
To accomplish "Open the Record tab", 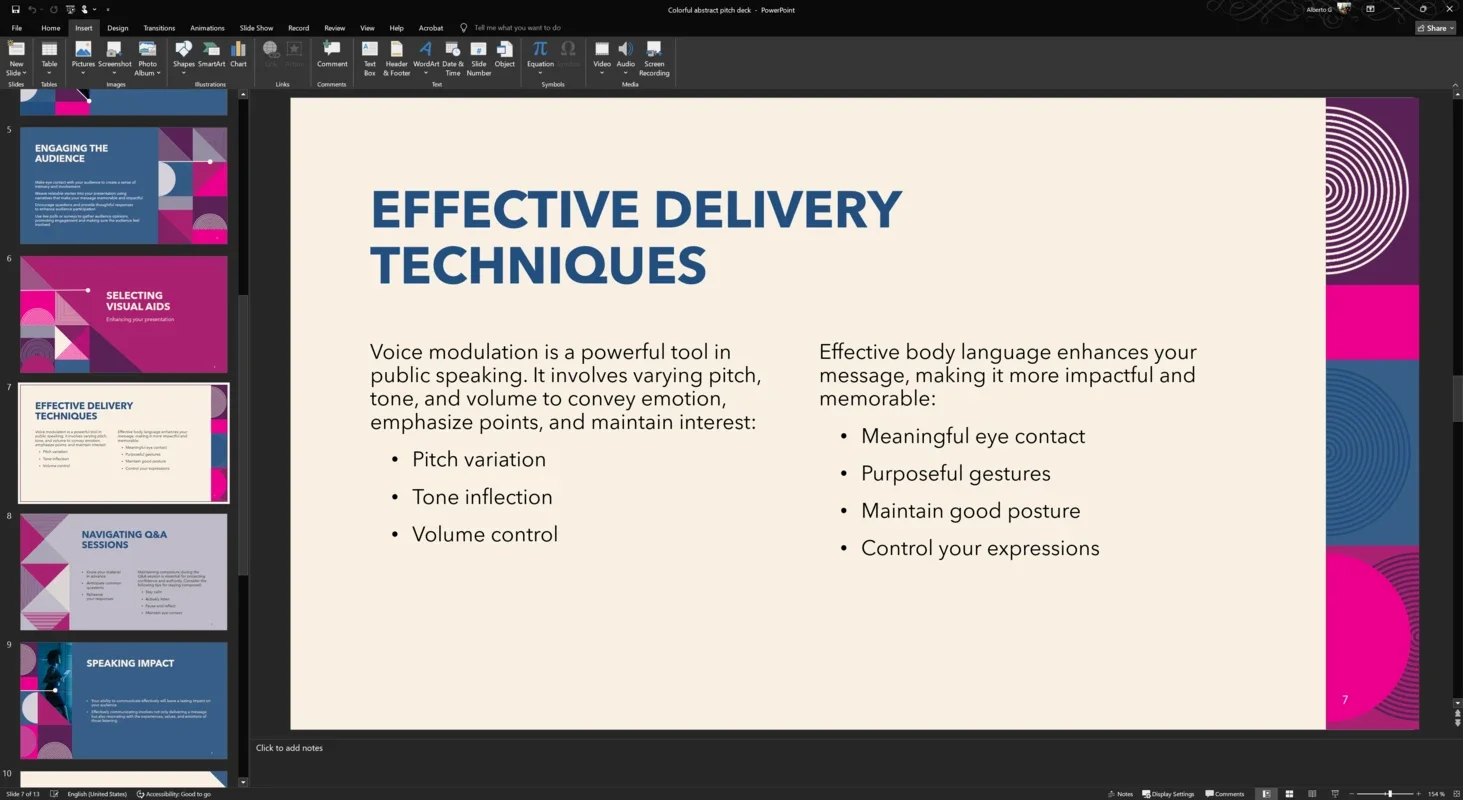I will pyautogui.click(x=298, y=28).
